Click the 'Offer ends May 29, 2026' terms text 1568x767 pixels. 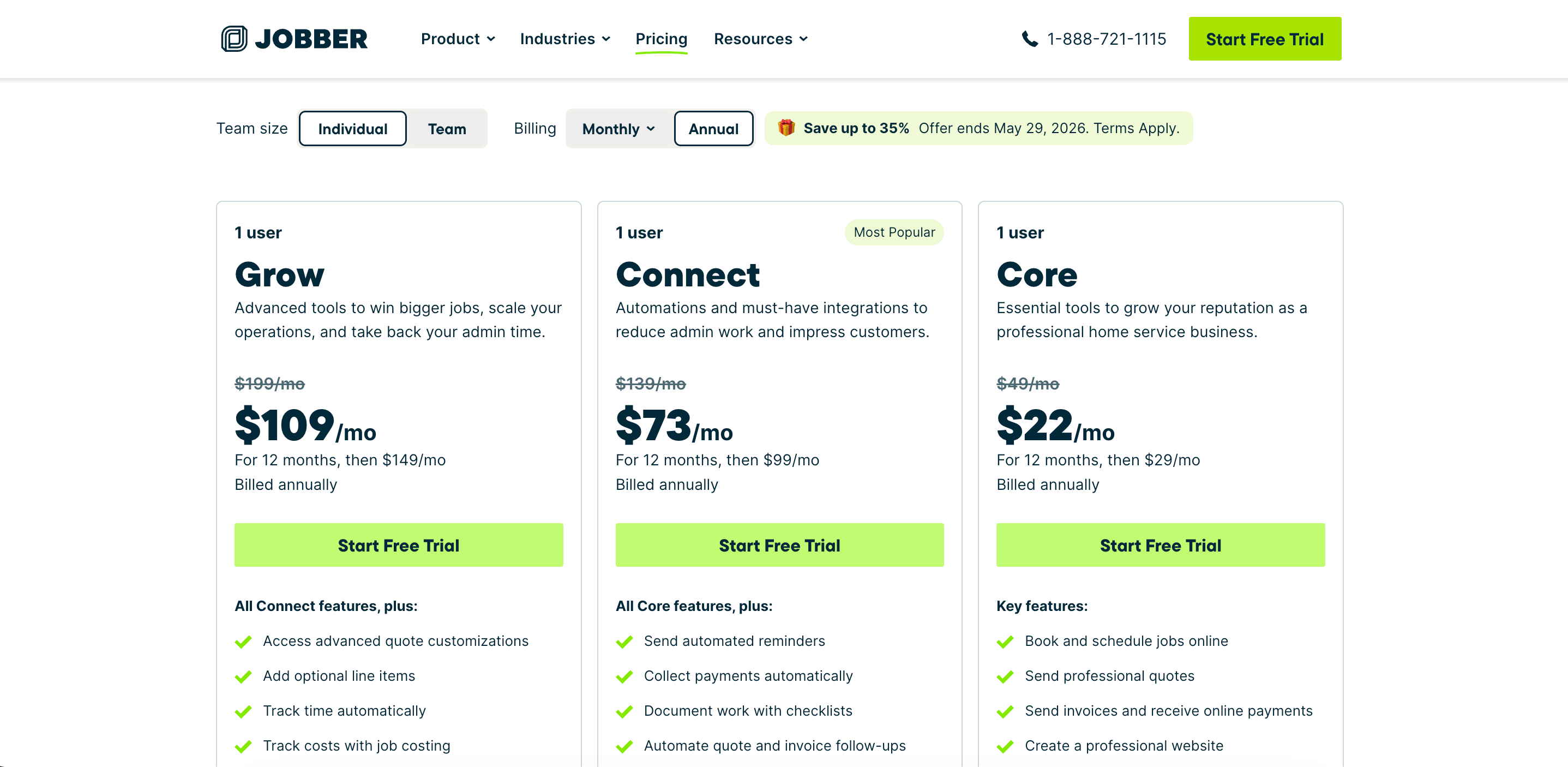point(1049,128)
